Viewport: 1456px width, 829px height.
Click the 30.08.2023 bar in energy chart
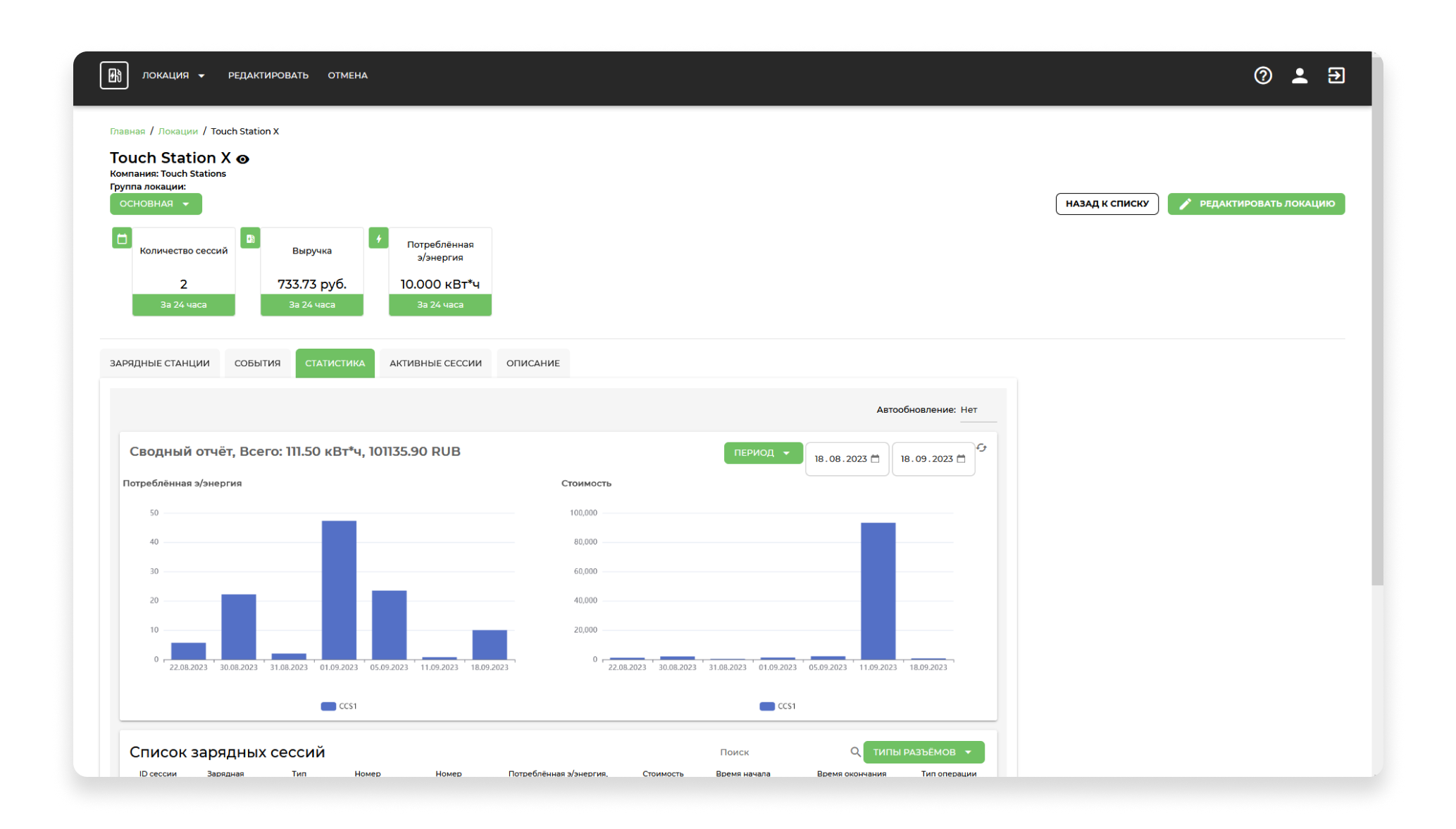pyautogui.click(x=239, y=627)
